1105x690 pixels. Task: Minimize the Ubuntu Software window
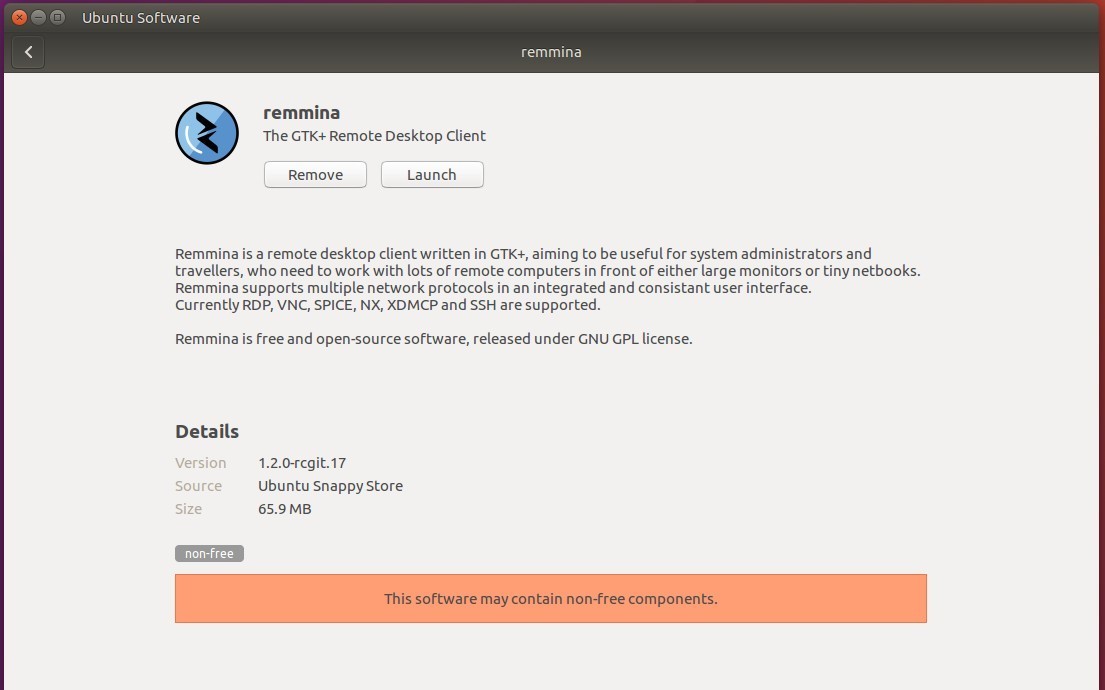(x=38, y=17)
